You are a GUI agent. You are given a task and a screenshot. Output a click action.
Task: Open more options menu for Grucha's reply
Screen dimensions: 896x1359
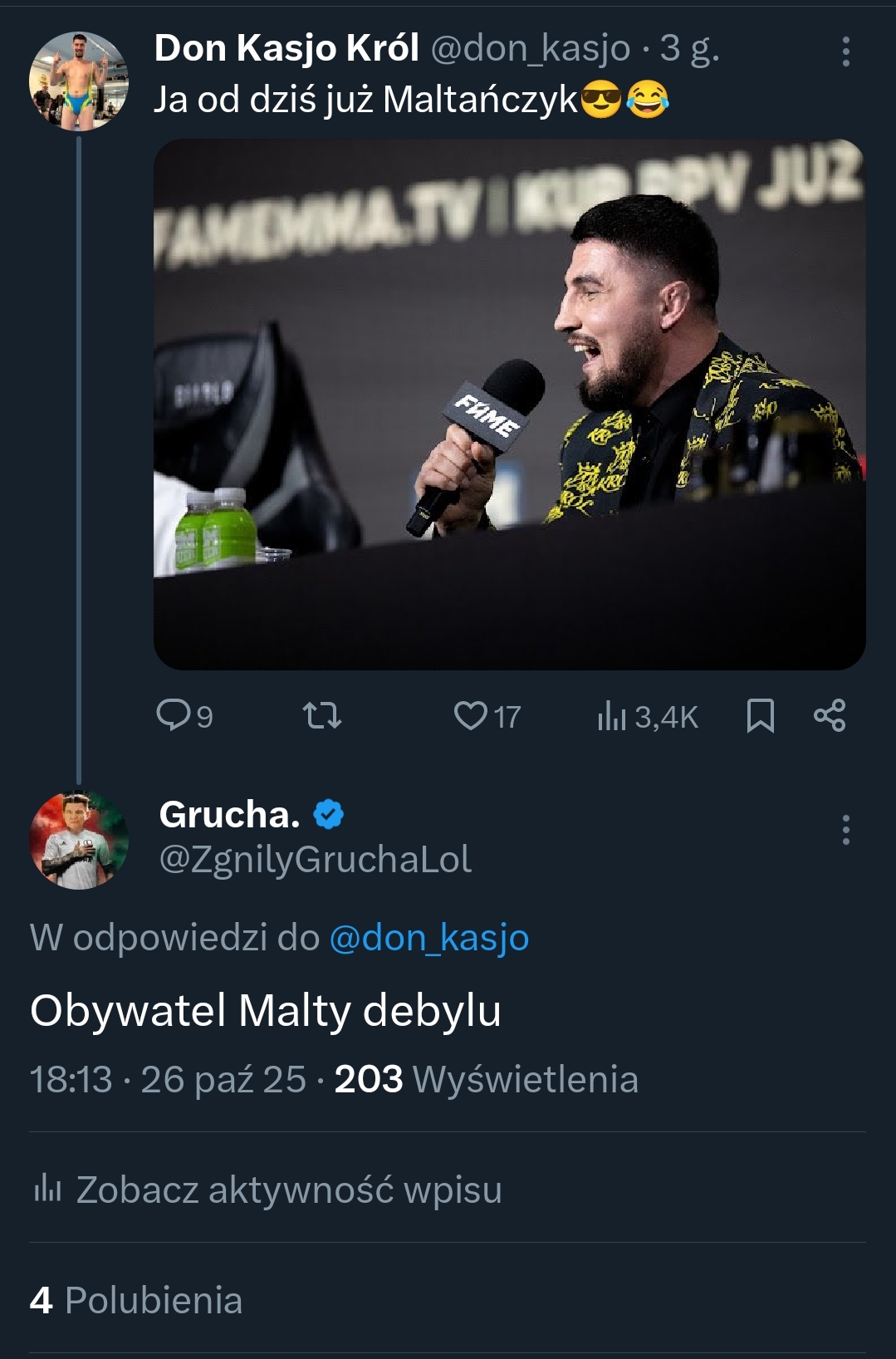tap(845, 830)
